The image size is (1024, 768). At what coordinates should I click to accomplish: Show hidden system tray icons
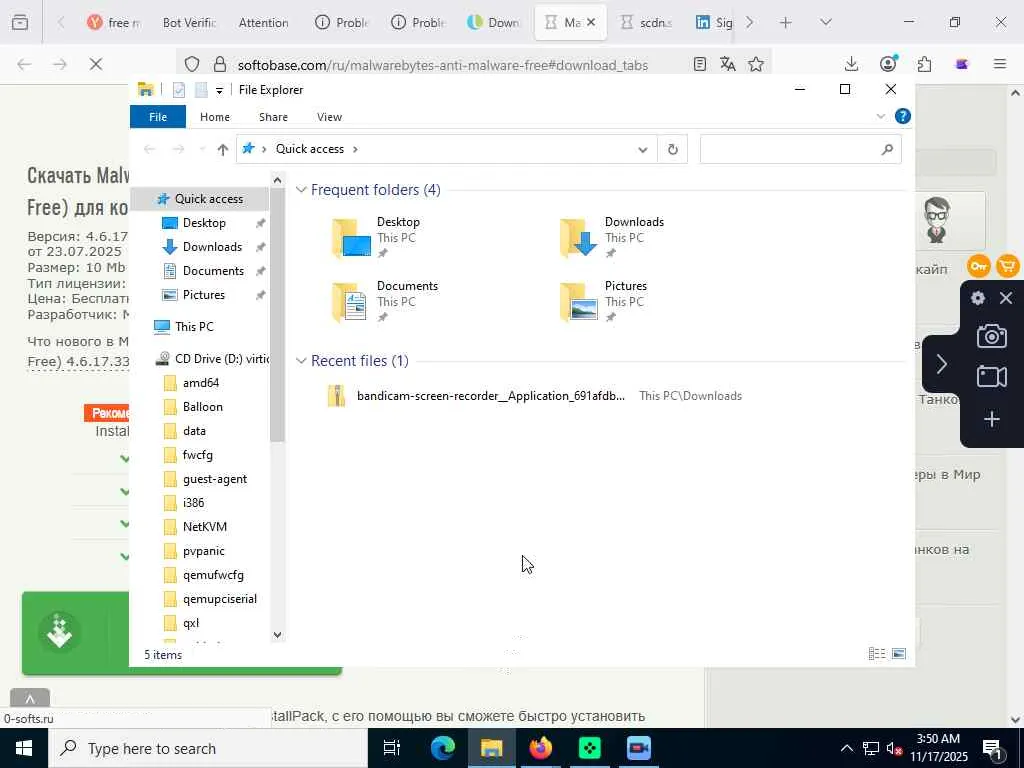[846, 748]
